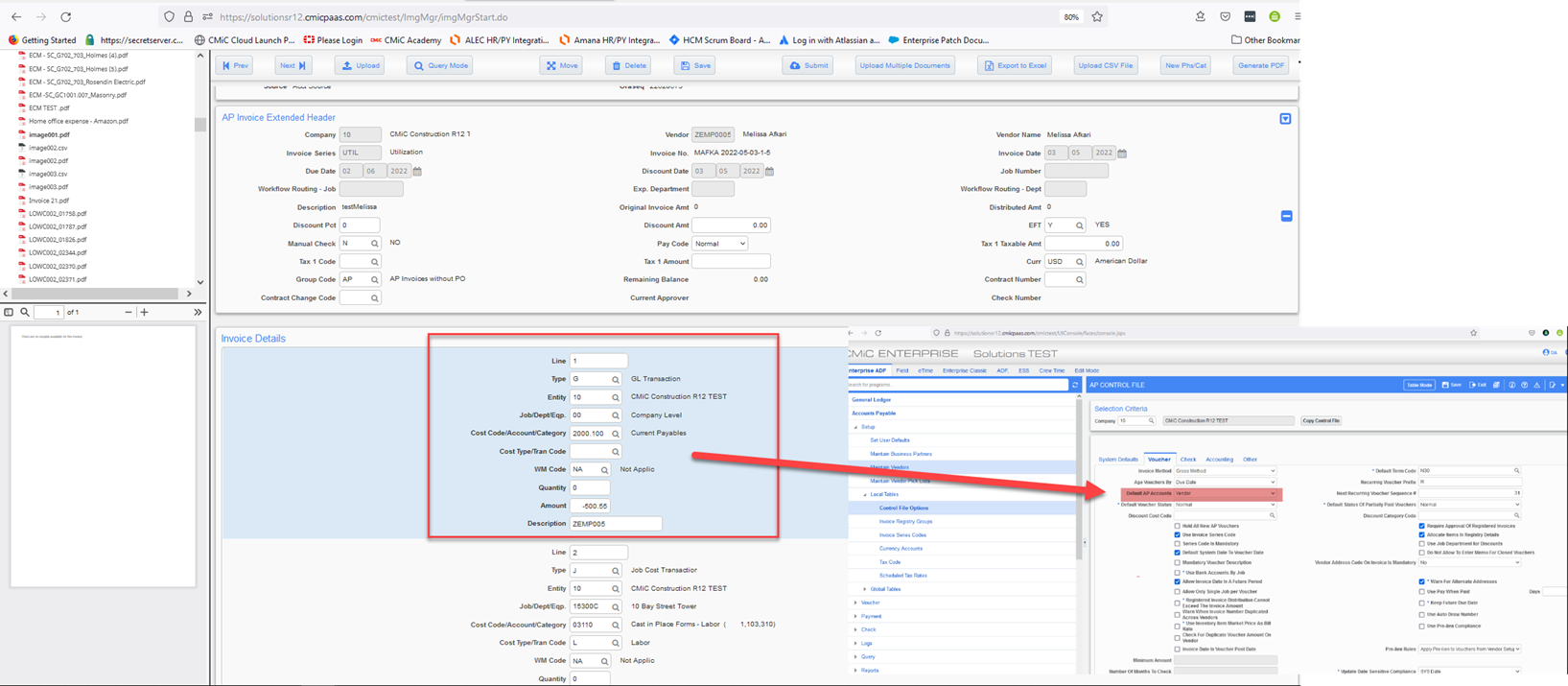
Task: Switch to the Check tab in AP Control File
Action: tap(1188, 460)
